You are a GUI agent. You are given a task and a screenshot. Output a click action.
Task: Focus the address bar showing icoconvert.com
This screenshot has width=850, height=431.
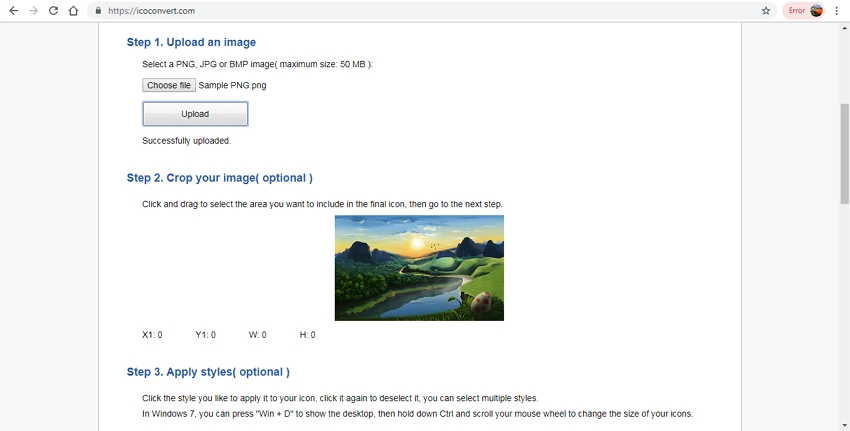400,11
